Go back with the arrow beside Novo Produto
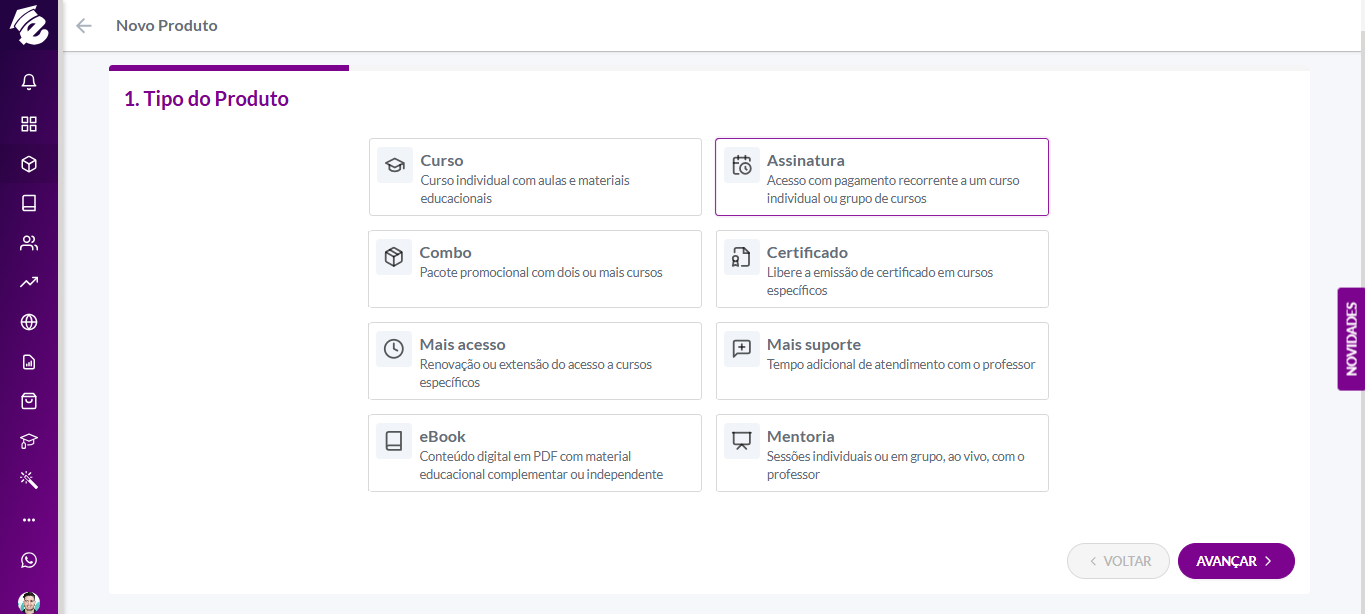Viewport: 1365px width, 614px height. (x=84, y=26)
